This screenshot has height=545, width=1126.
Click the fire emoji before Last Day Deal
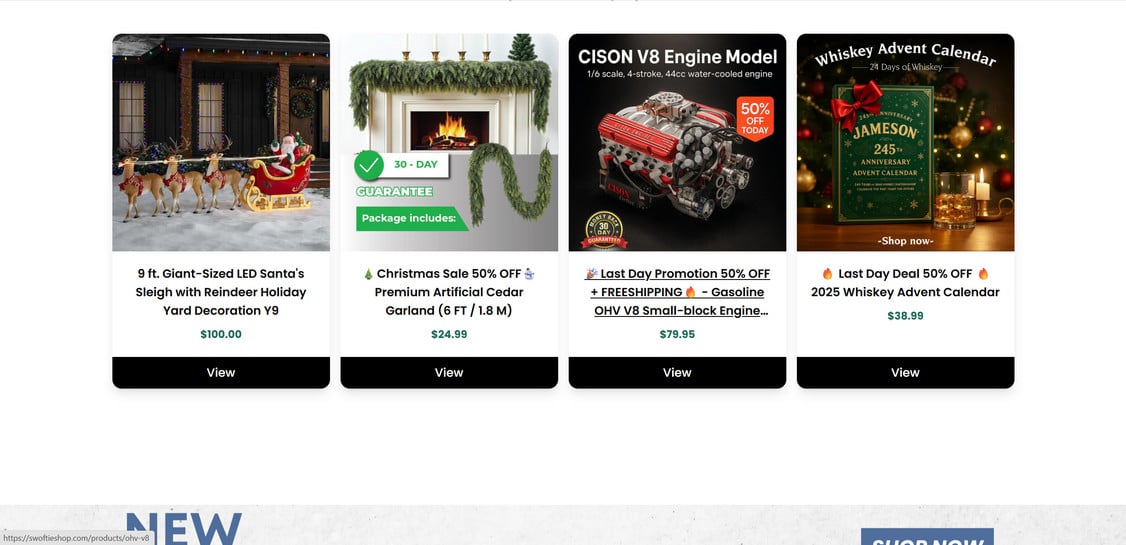tap(827, 274)
